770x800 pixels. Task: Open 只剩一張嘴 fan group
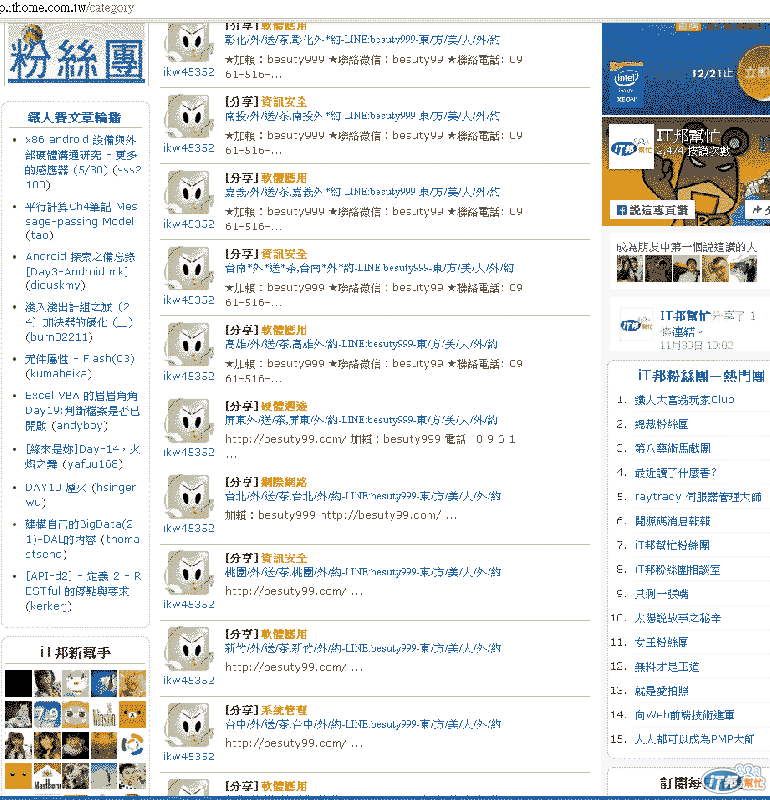(661, 594)
